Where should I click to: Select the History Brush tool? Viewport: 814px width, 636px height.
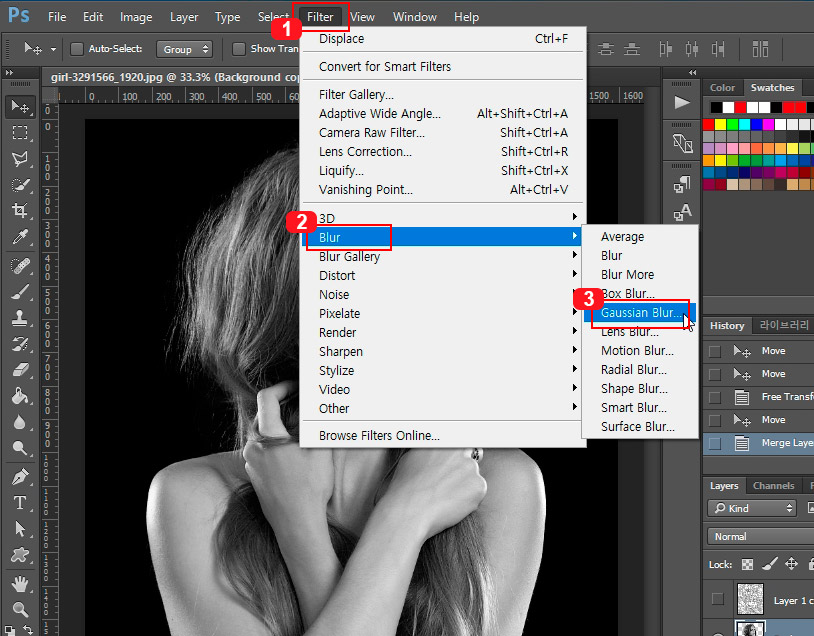pyautogui.click(x=20, y=344)
